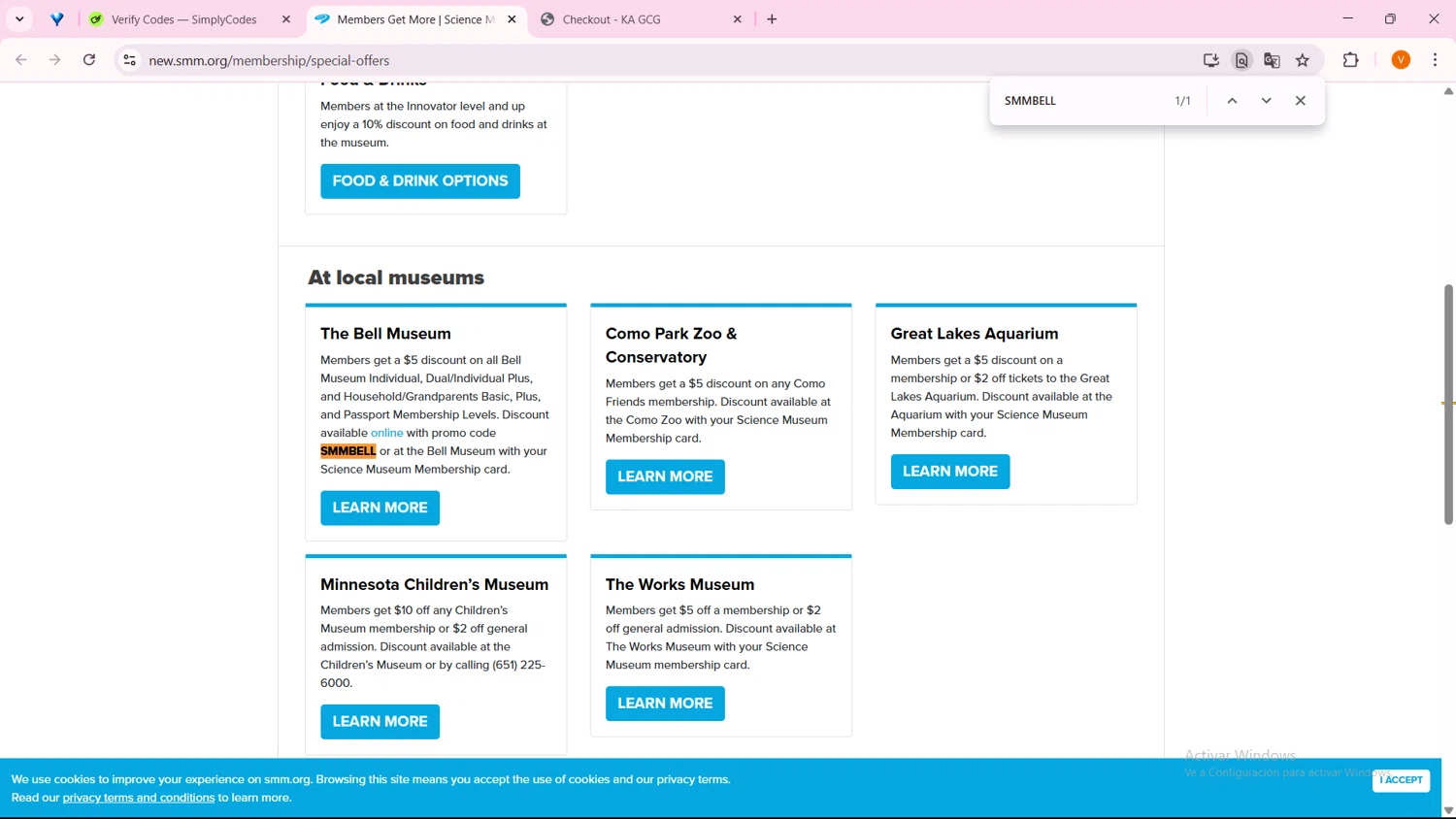Click the vertical scrollbar thumb
The width and height of the screenshot is (1456, 819).
point(1448,405)
